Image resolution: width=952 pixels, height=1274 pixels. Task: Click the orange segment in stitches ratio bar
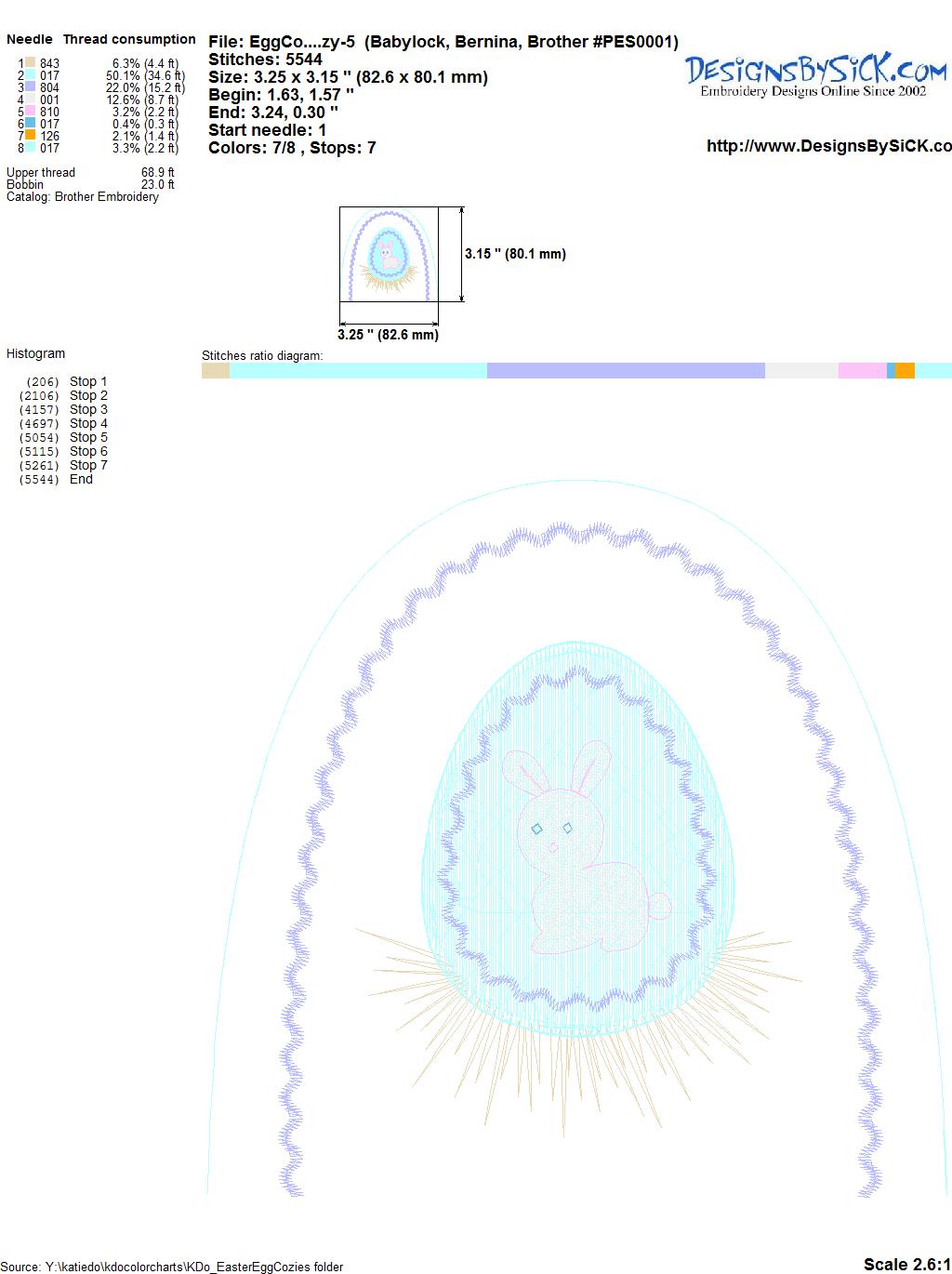[x=905, y=371]
